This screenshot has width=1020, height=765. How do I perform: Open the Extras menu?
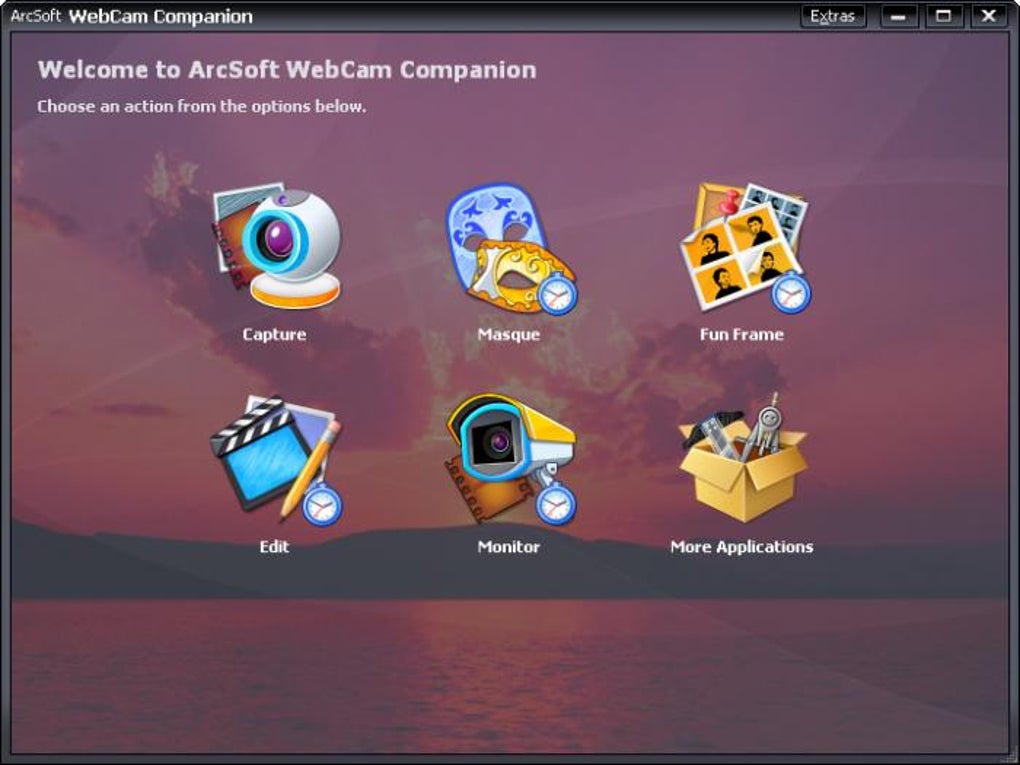point(833,16)
